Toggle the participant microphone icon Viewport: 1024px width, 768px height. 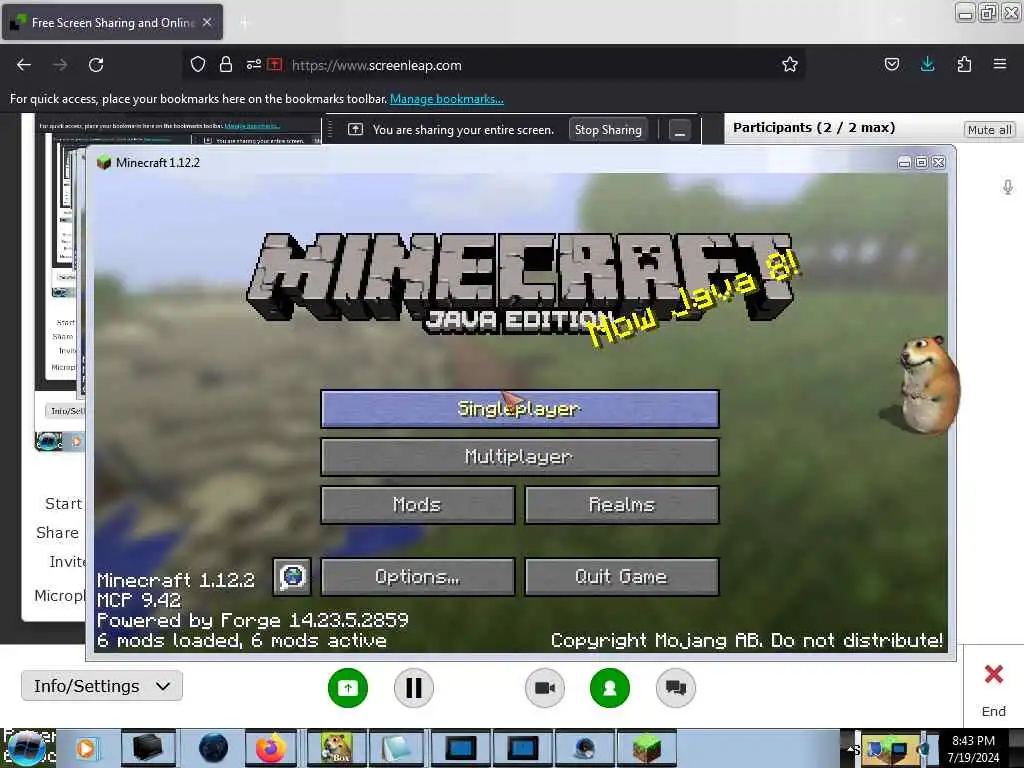pos(1008,187)
